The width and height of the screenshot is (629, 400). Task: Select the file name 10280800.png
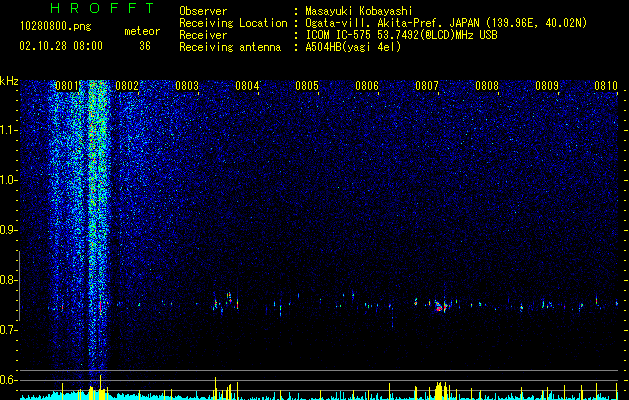[x=56, y=27]
